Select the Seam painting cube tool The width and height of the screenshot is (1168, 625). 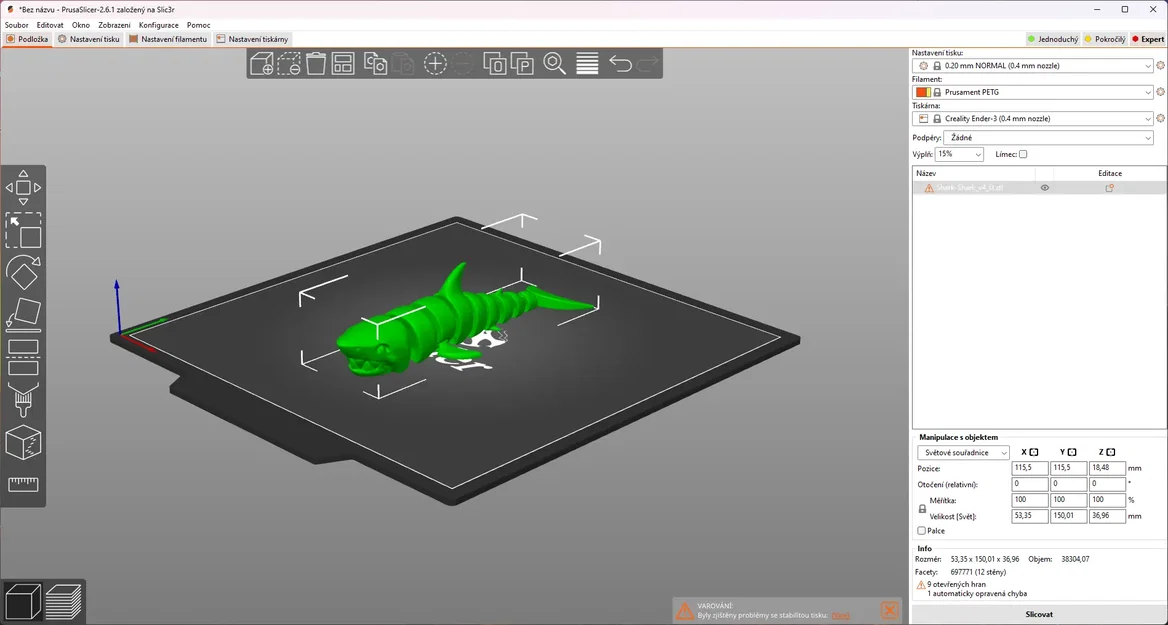click(x=23, y=442)
